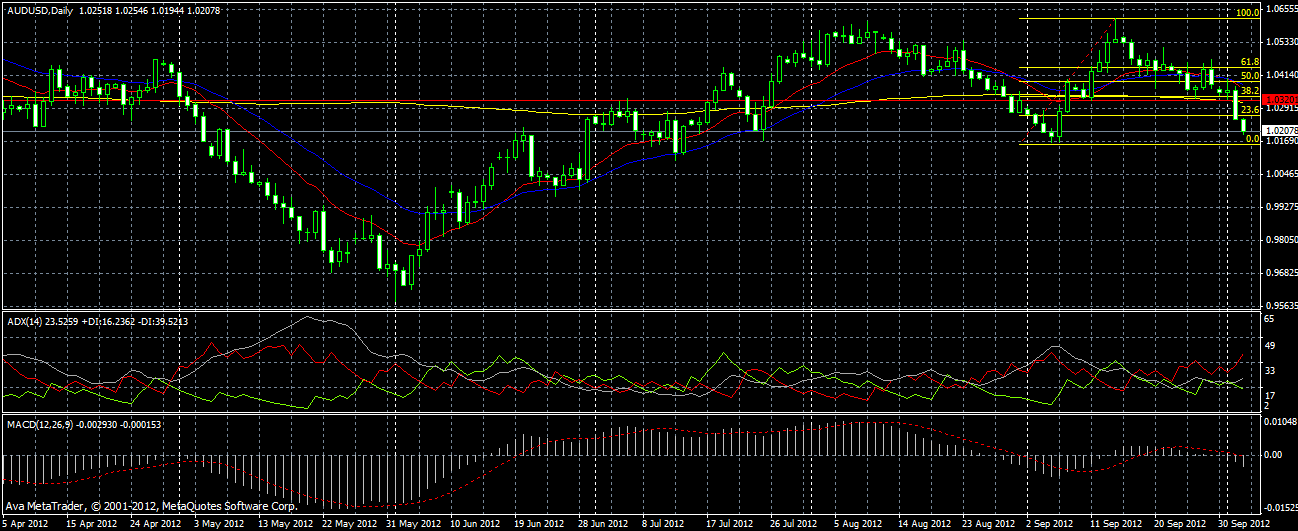The width and height of the screenshot is (1298, 531).
Task: Pick the Fibonacci 23.6 level label
Action: point(1248,110)
